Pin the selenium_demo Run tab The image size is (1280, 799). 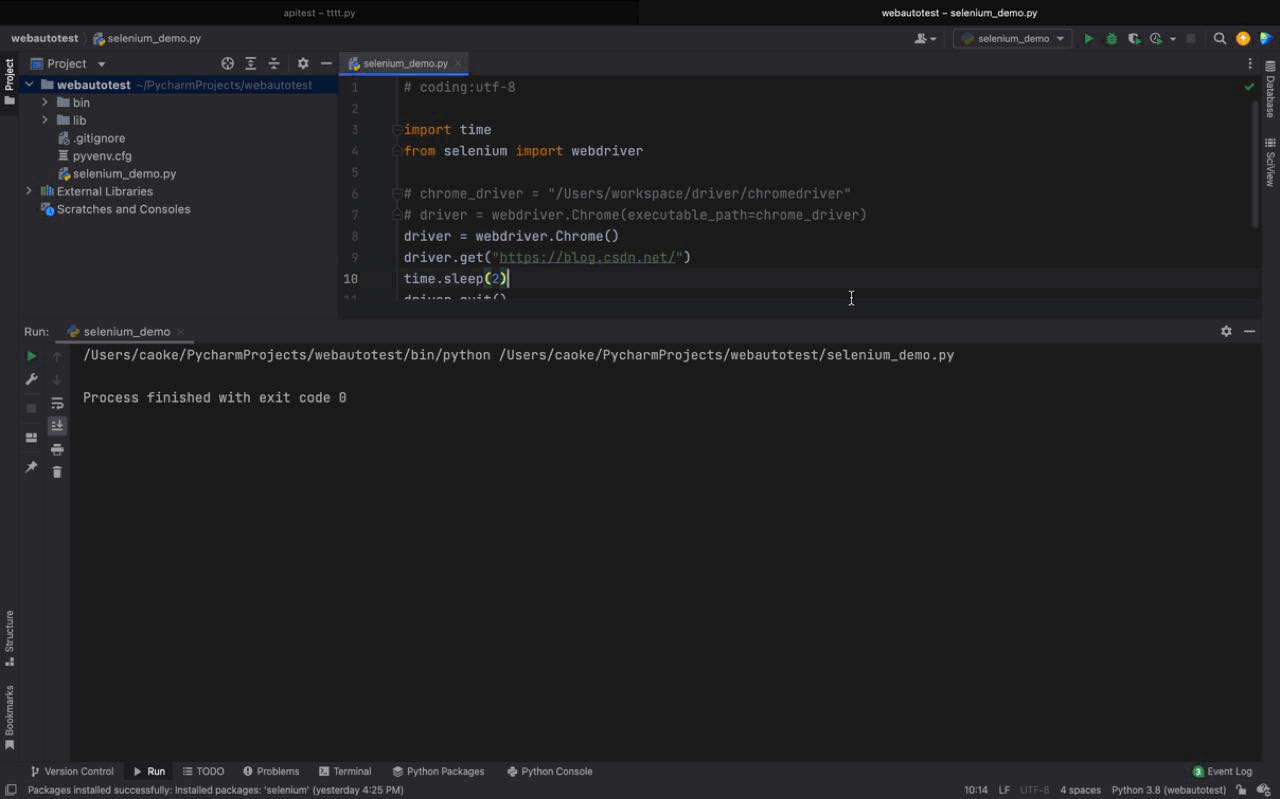[31, 466]
